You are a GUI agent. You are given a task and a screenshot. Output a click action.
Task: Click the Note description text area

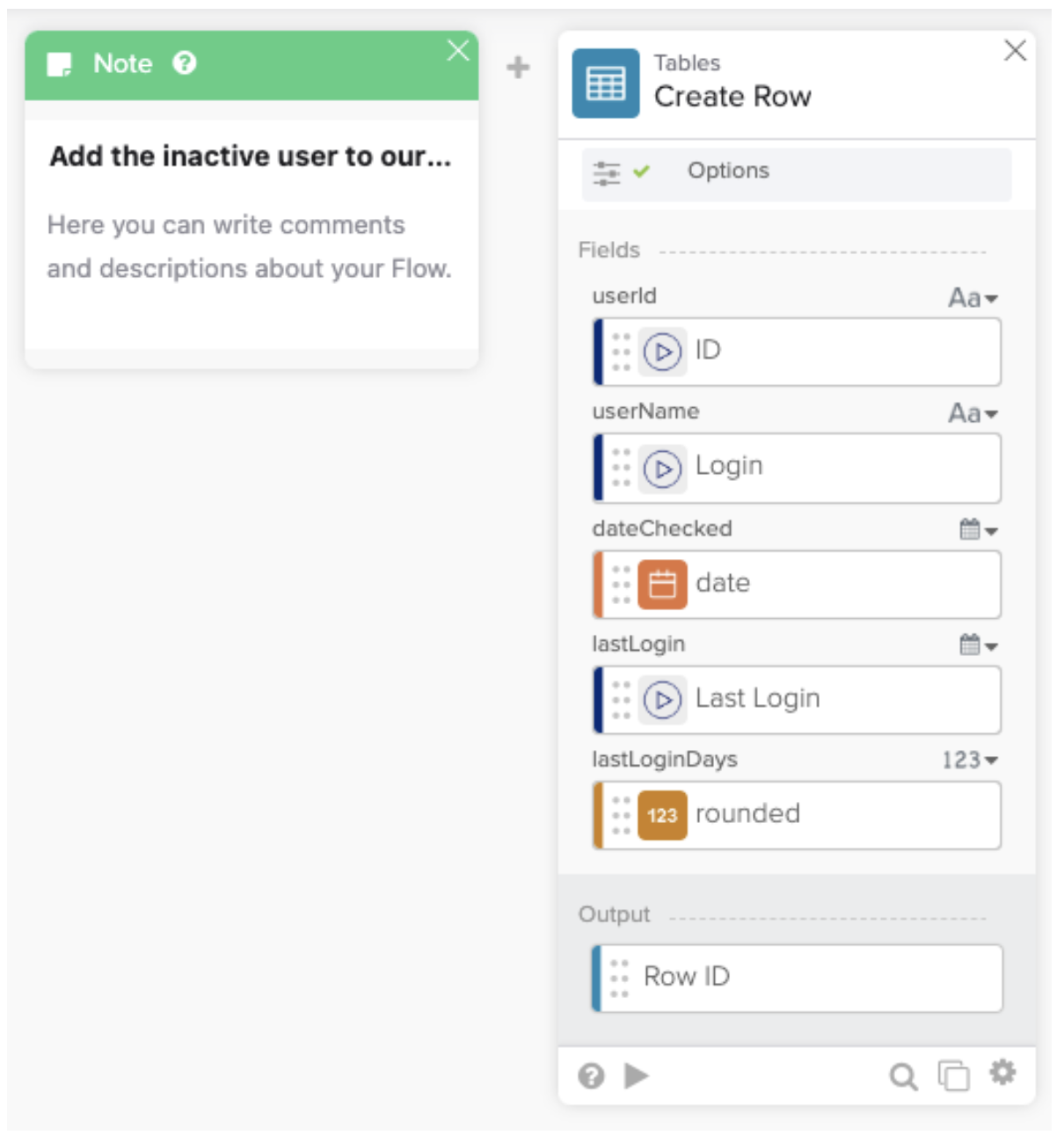pos(250,247)
